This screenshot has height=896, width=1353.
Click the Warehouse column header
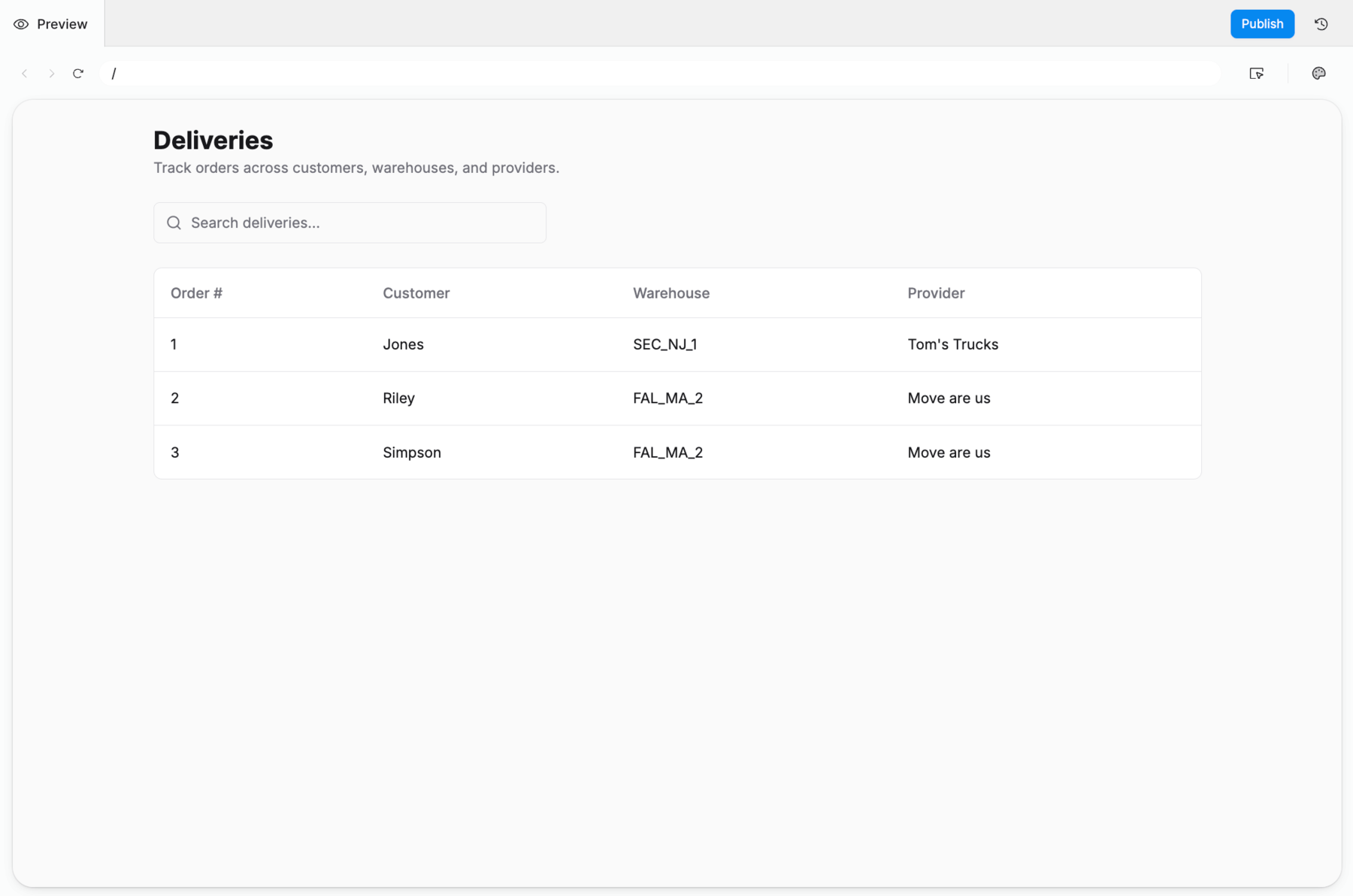pyautogui.click(x=670, y=293)
